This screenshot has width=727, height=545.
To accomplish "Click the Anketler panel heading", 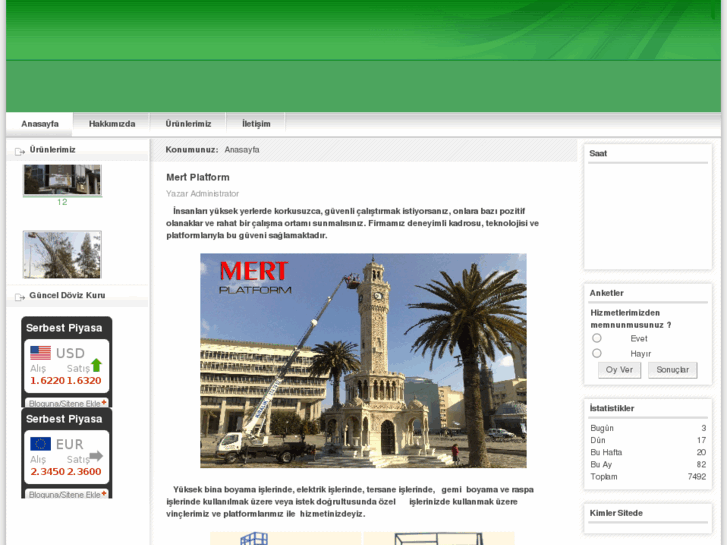I will pyautogui.click(x=606, y=293).
